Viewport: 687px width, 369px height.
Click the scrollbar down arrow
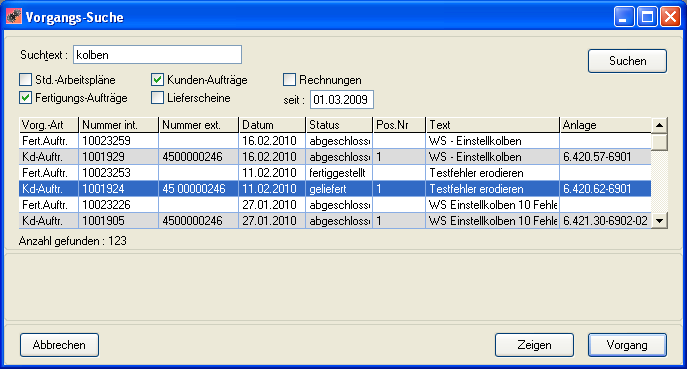tap(659, 220)
